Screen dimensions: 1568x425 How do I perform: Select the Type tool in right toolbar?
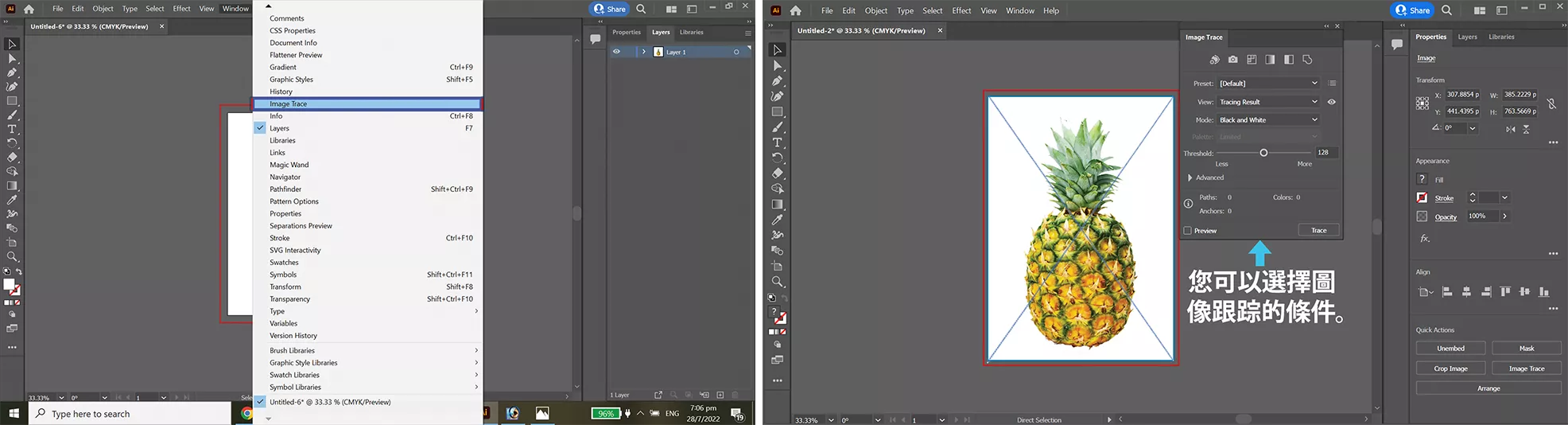pyautogui.click(x=777, y=142)
